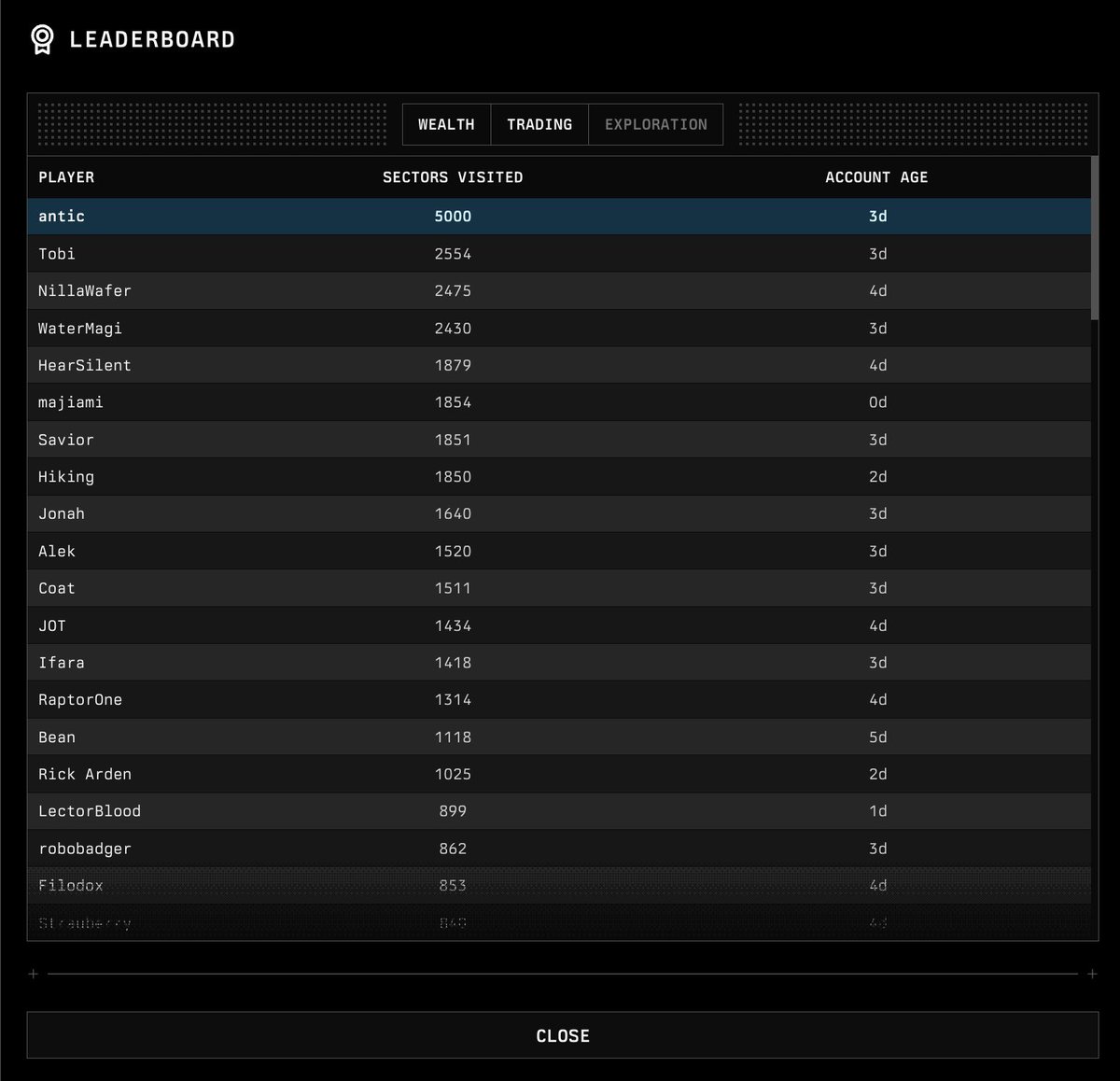This screenshot has height=1081, width=1120.
Task: Click Tobi's 2554 sectors value
Action: point(453,253)
